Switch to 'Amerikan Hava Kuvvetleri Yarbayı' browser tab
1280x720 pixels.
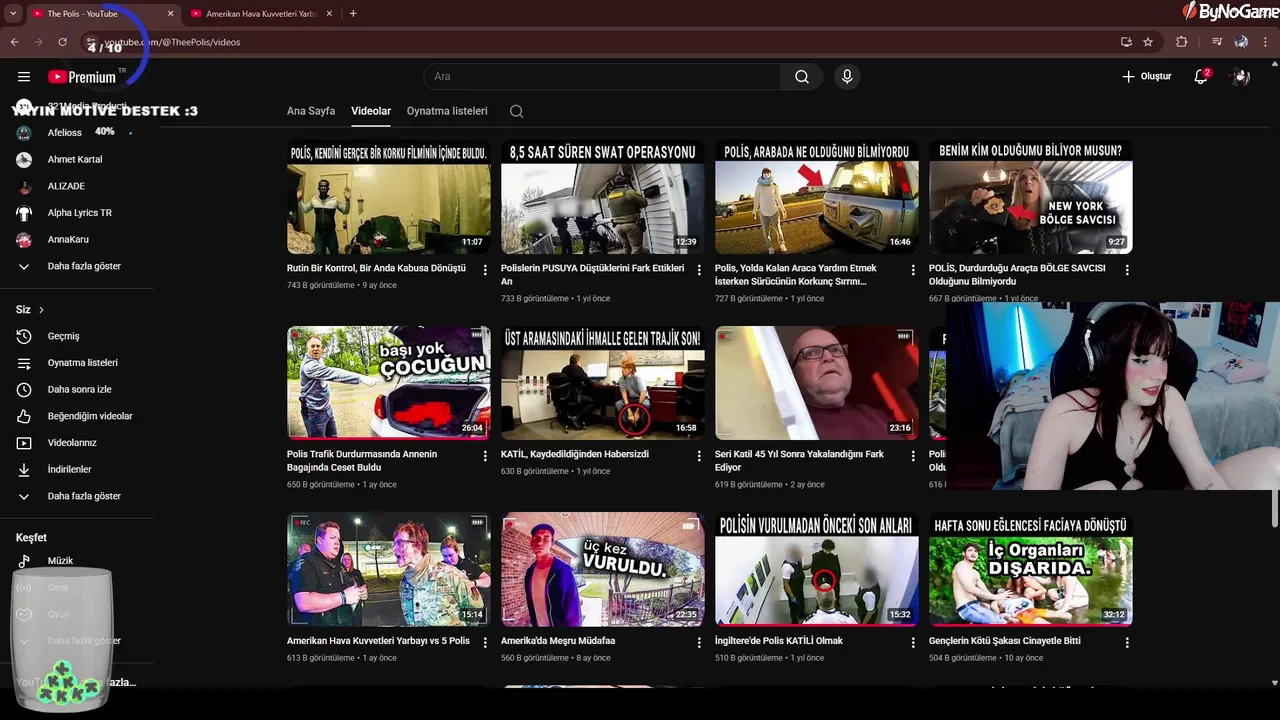pyautogui.click(x=260, y=14)
